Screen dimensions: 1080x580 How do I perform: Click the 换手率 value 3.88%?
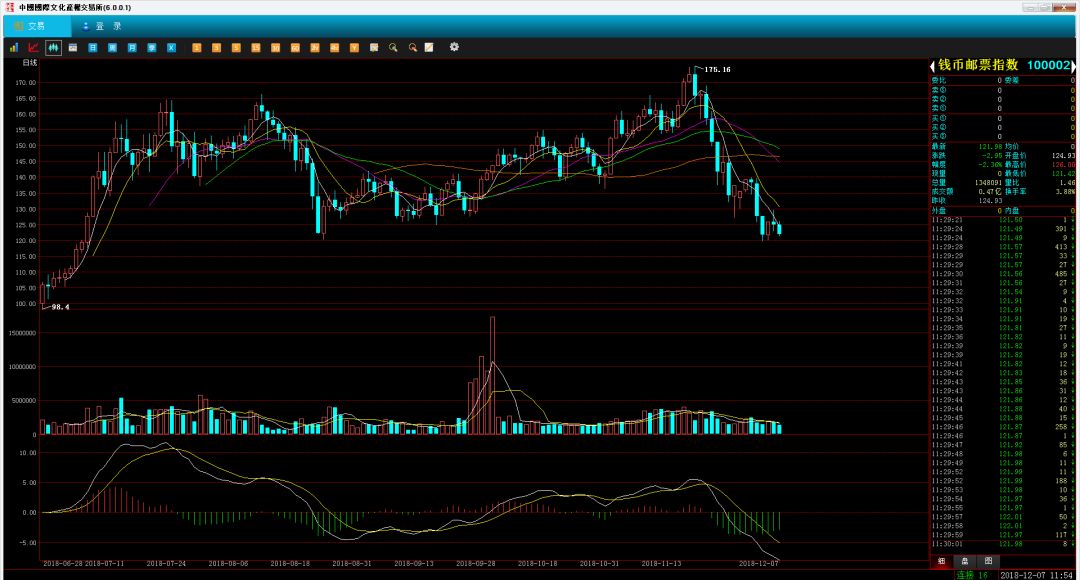[1065, 191]
